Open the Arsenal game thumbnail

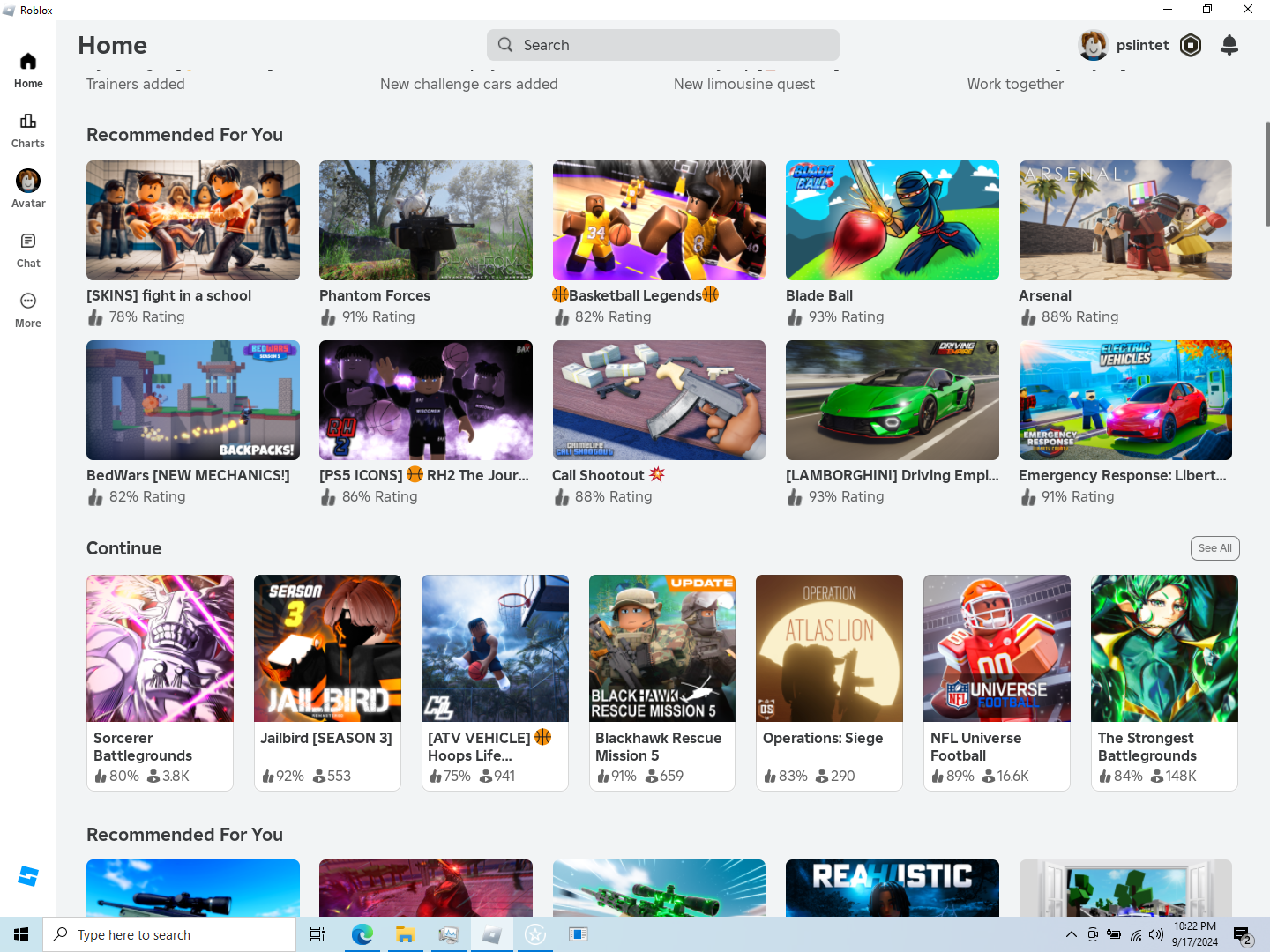pos(1125,220)
